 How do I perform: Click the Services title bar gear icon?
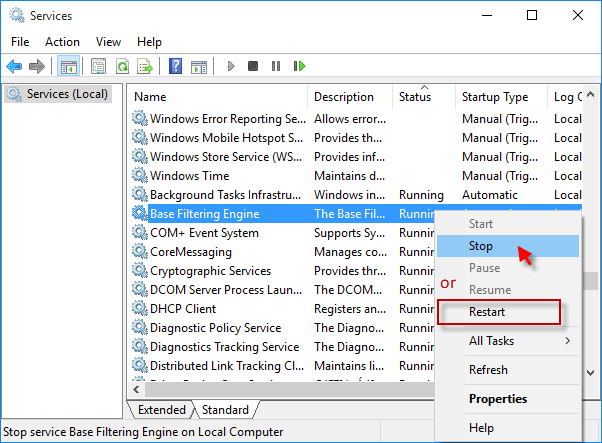17,16
